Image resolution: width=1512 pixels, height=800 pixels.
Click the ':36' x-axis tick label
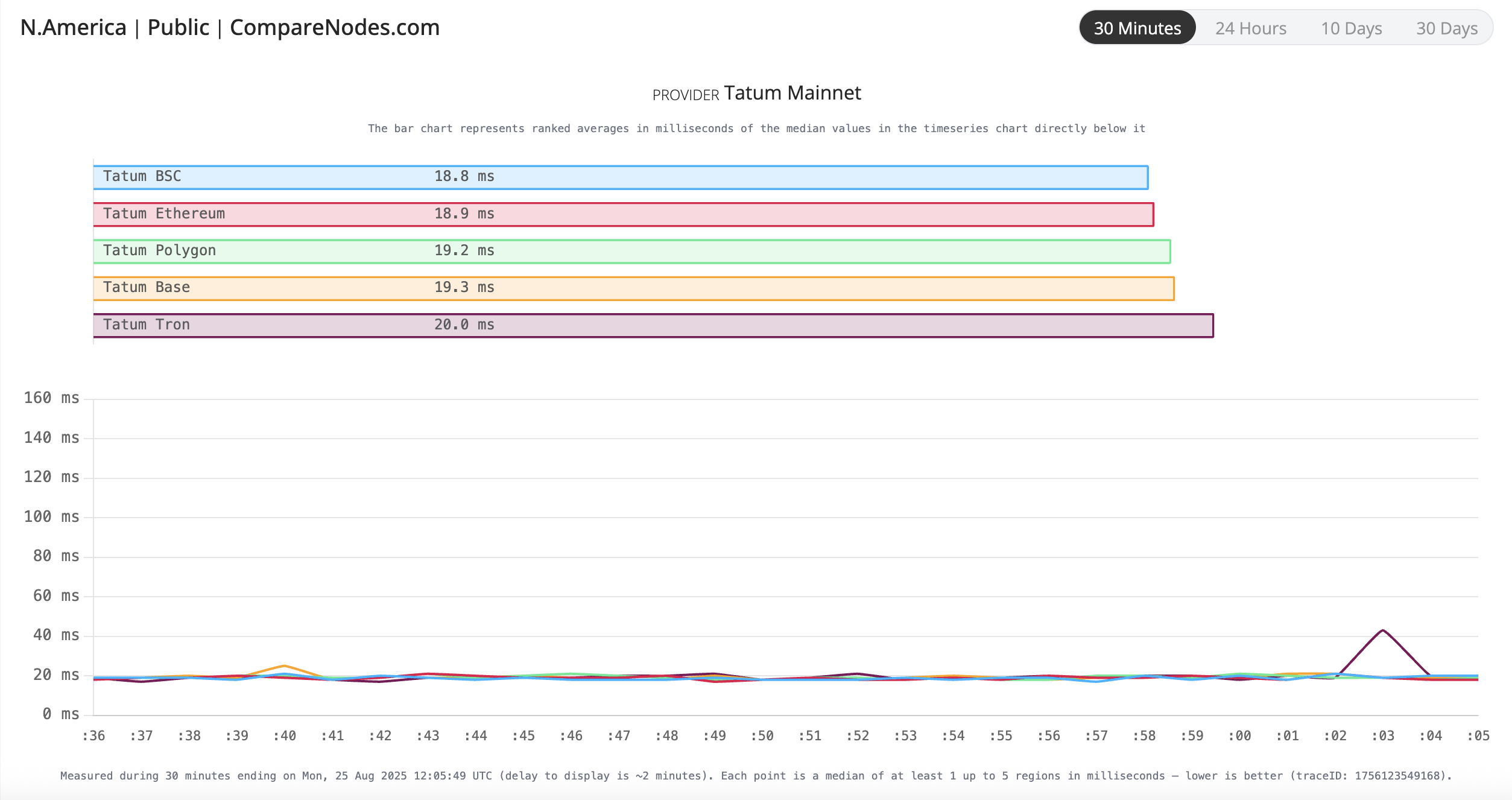coord(93,736)
